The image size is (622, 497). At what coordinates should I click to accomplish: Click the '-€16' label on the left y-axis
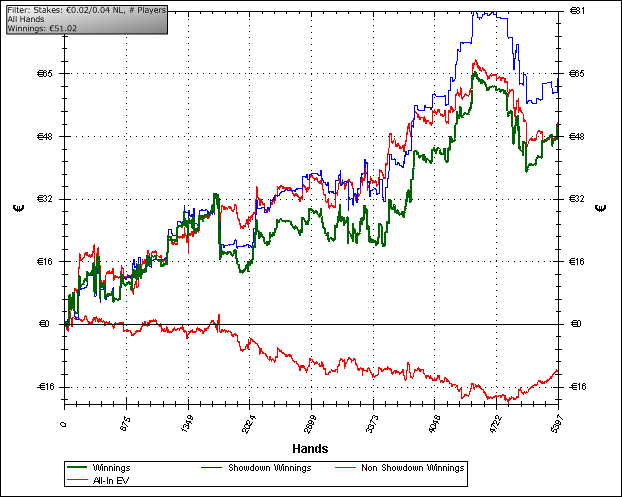pyautogui.click(x=45, y=387)
